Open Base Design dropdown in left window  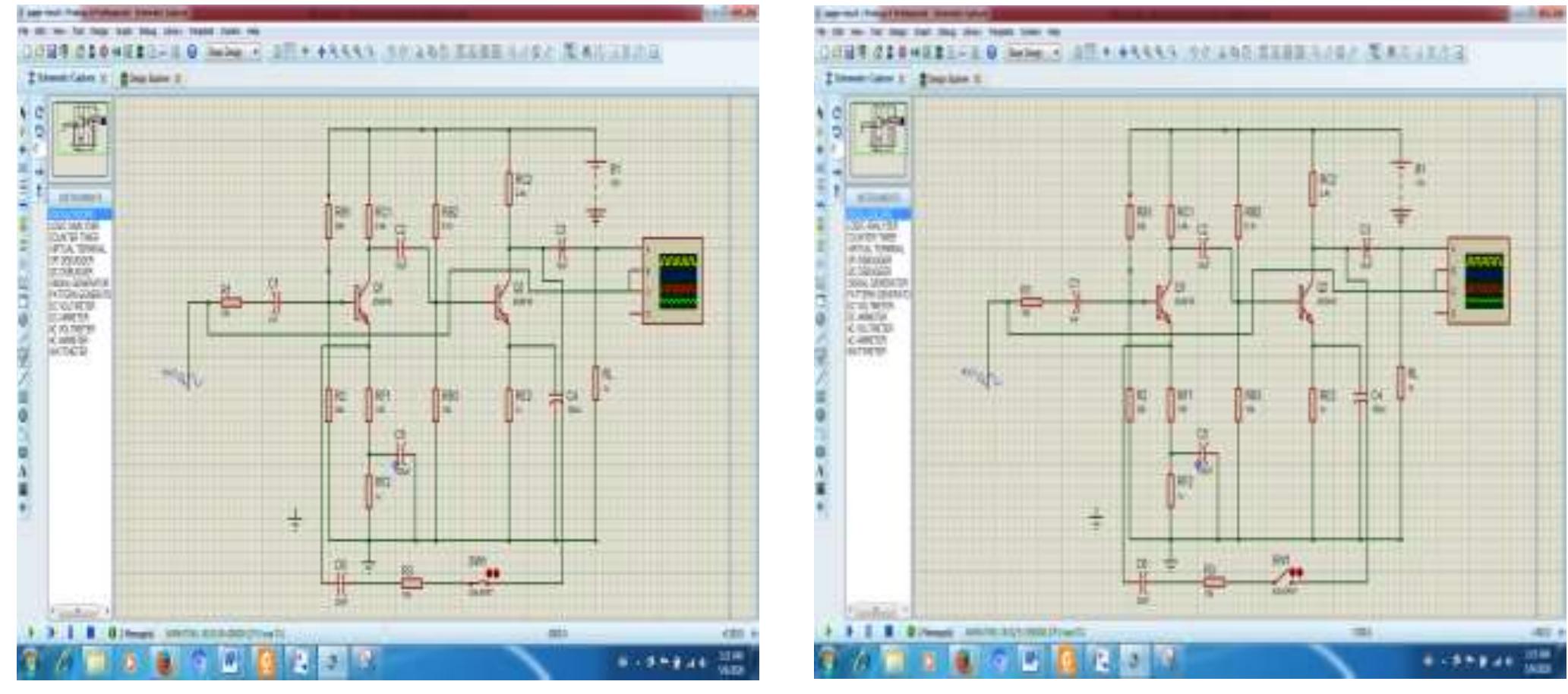click(x=233, y=52)
